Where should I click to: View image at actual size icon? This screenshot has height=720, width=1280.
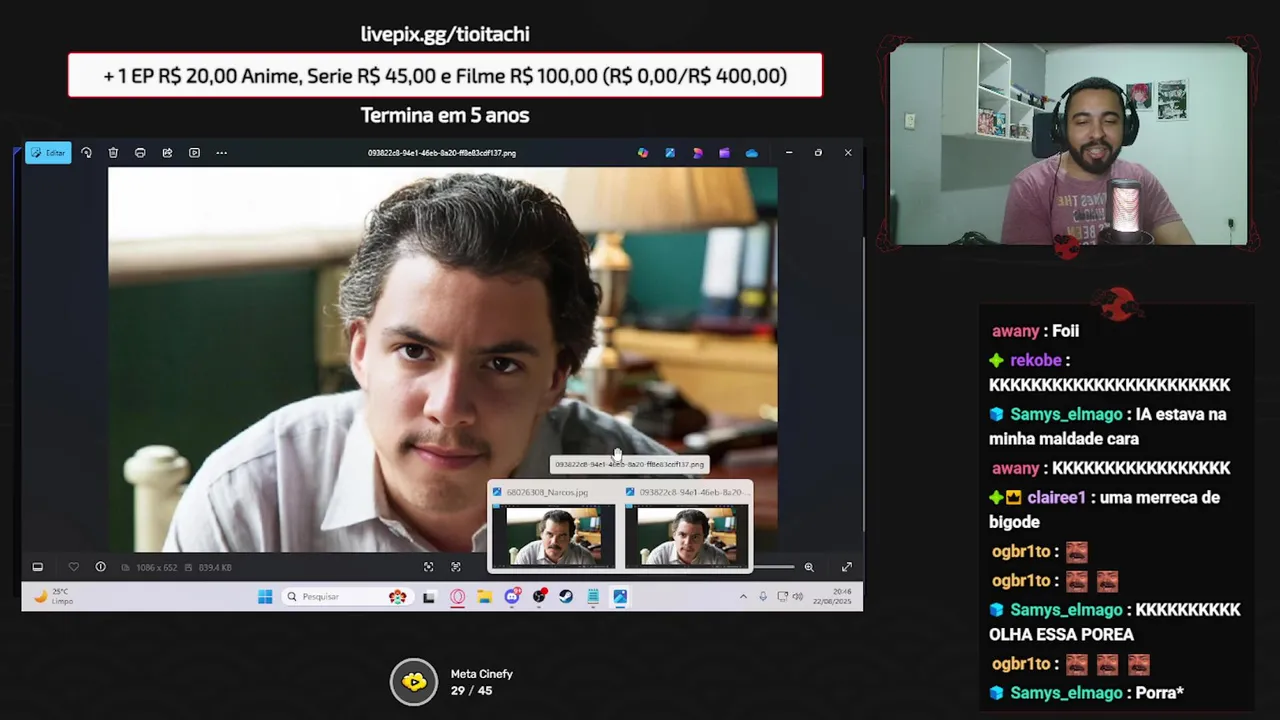(455, 567)
